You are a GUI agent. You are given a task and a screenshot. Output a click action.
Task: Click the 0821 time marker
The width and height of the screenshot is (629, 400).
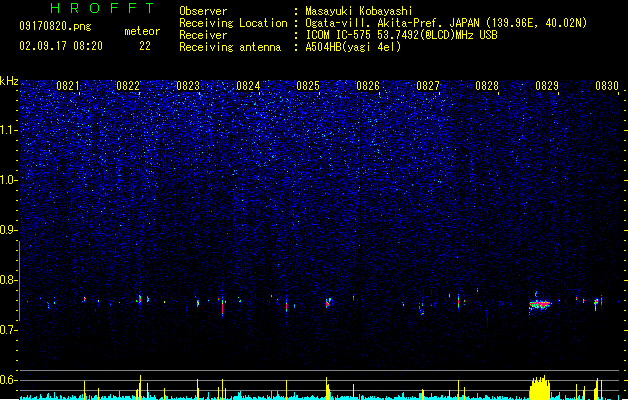[67, 86]
